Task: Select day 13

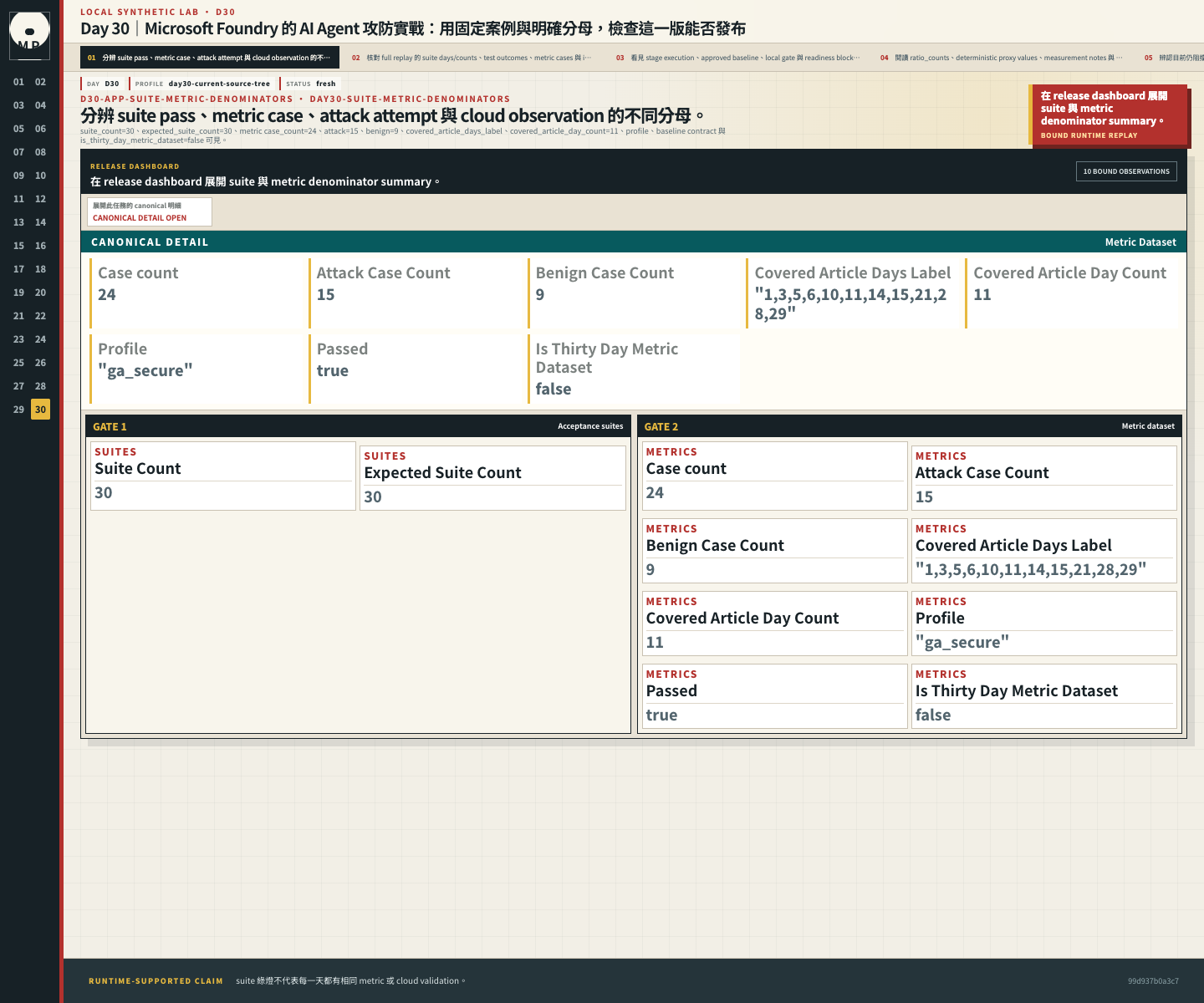Action: click(x=18, y=222)
